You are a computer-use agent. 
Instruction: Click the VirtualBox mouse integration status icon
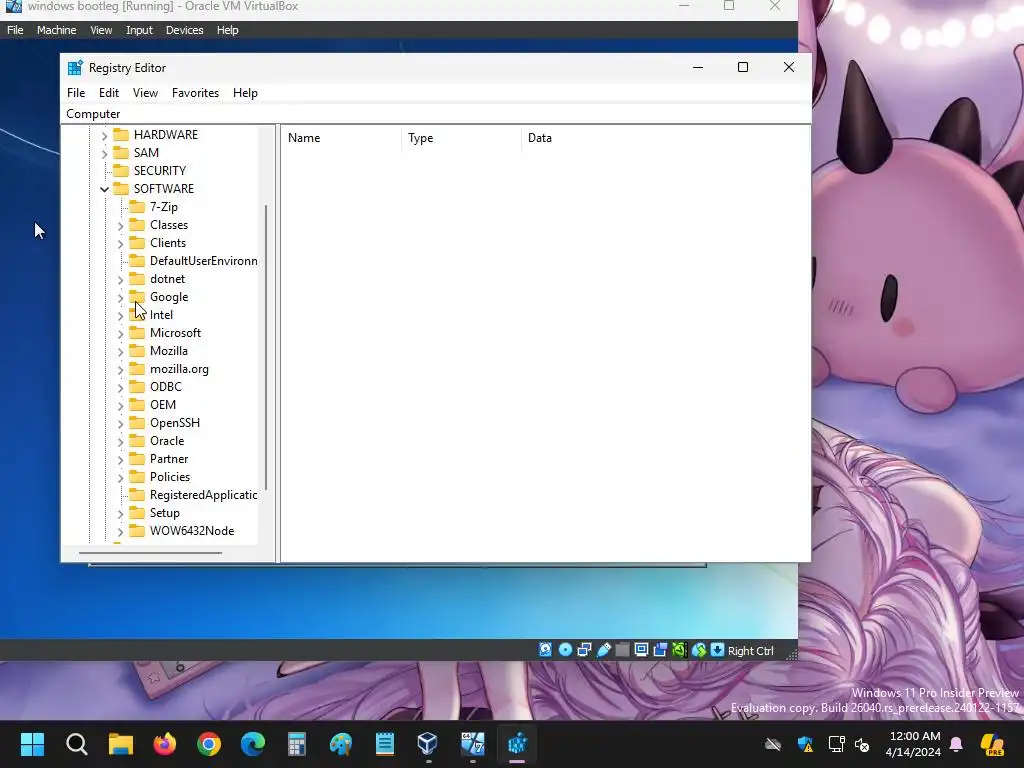tap(699, 650)
